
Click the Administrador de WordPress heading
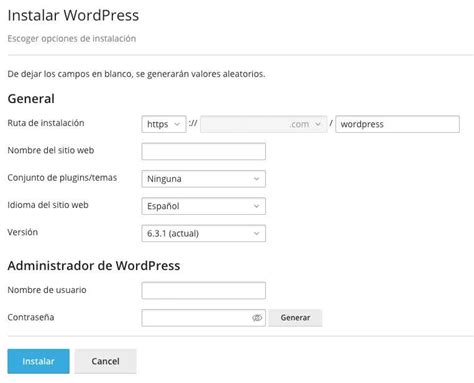click(94, 266)
